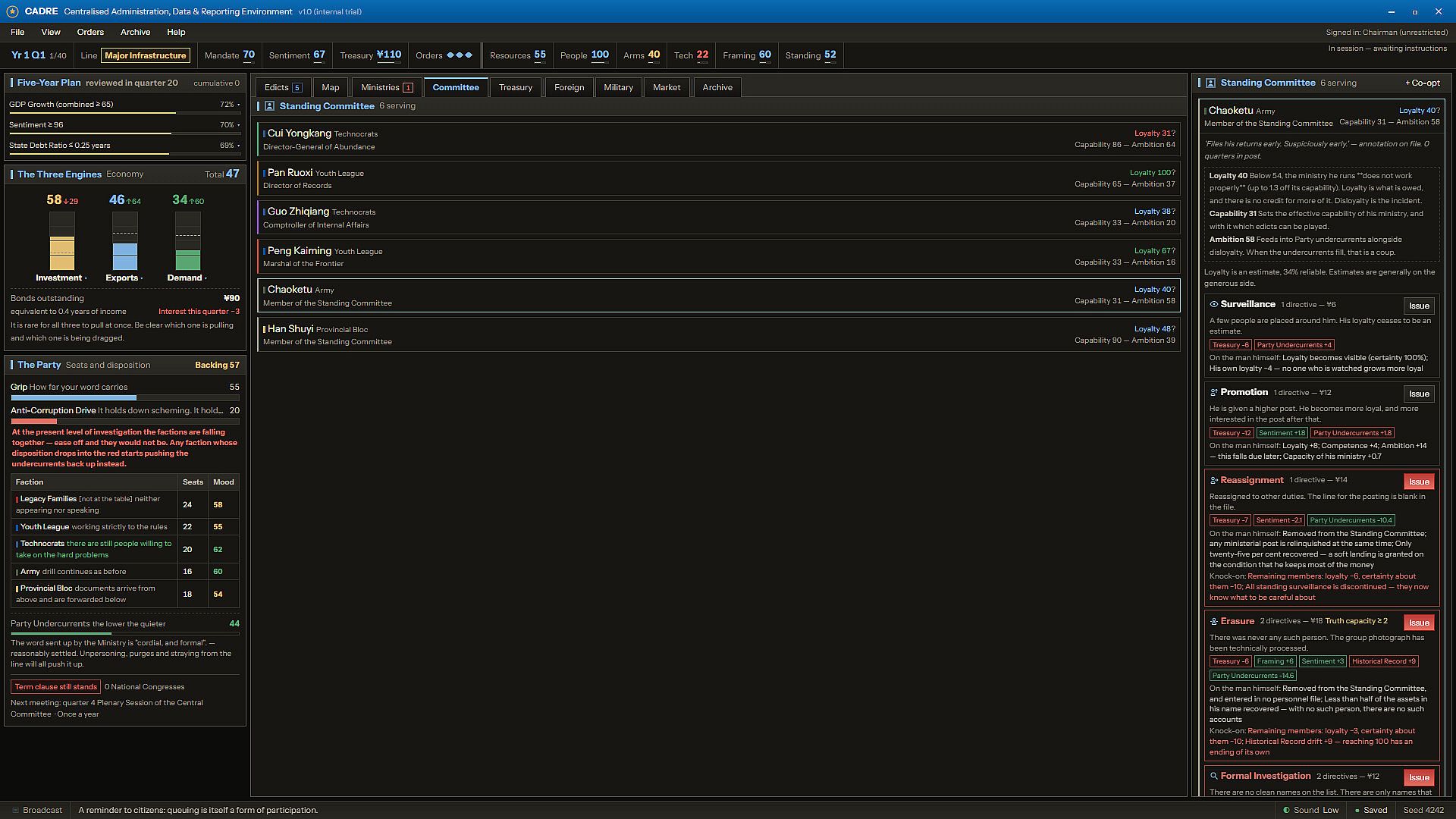Click the Erasure icon

point(1213,622)
